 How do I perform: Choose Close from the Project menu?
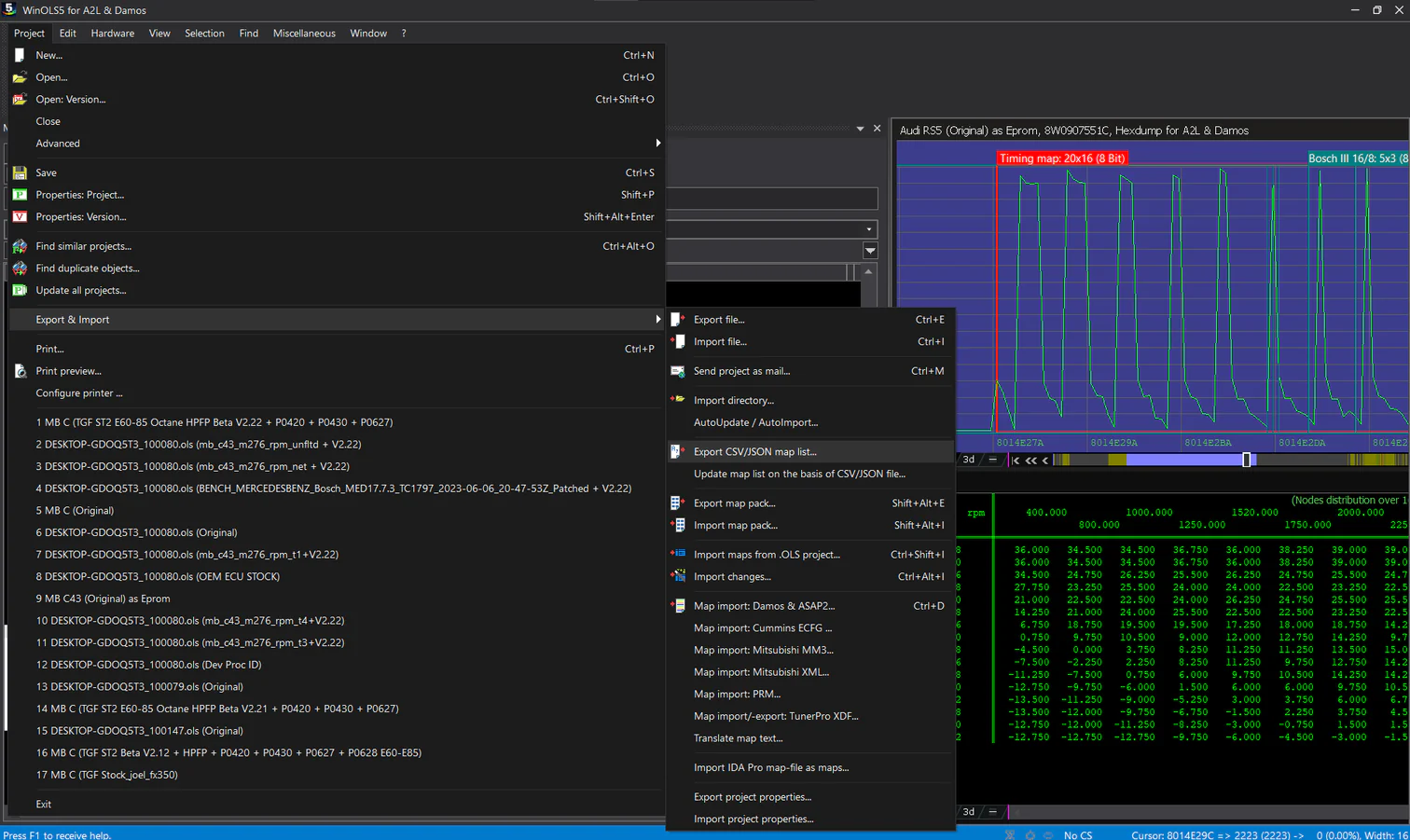[x=336, y=121]
